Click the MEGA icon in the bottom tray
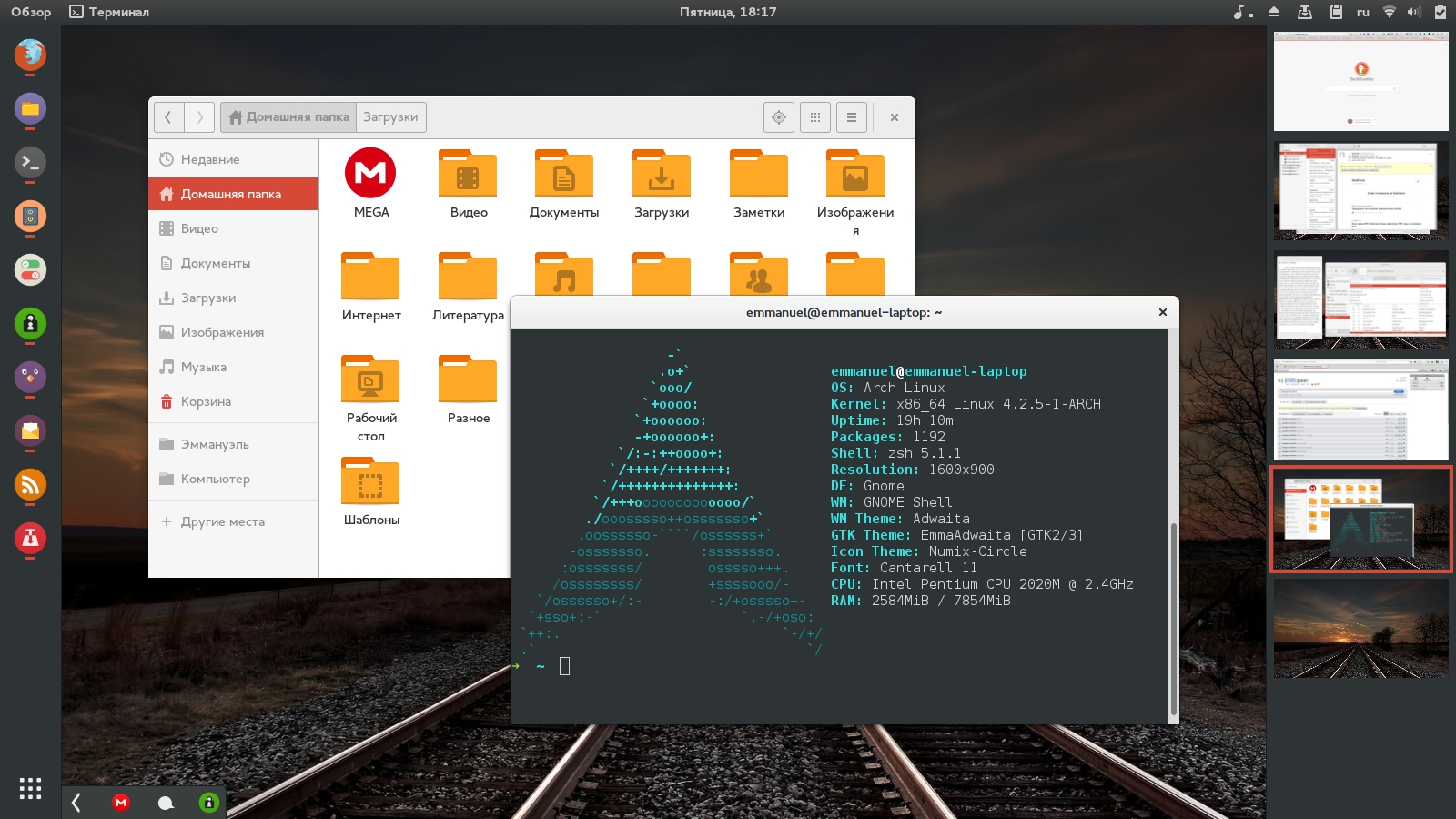Image resolution: width=1456 pixels, height=819 pixels. click(x=121, y=802)
